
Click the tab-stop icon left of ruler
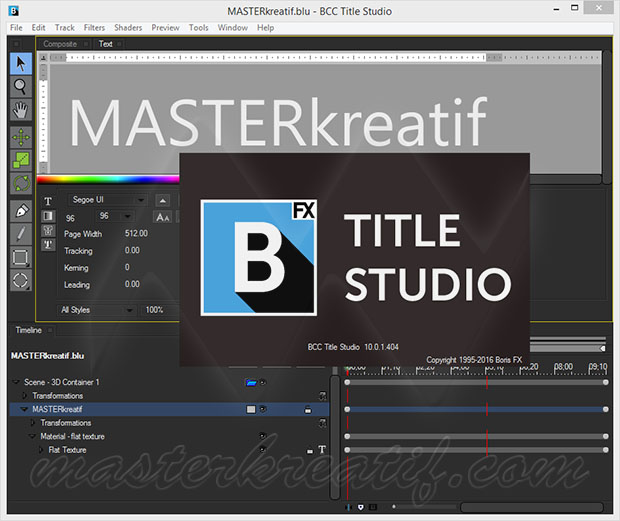[x=43, y=58]
